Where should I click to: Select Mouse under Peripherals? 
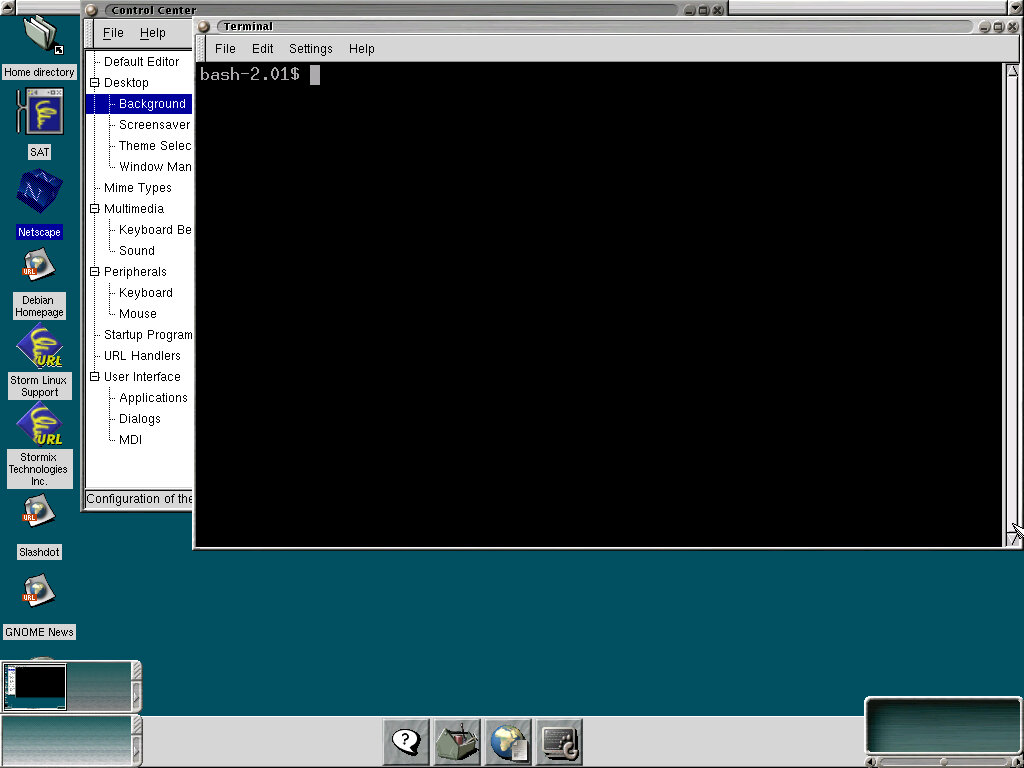click(138, 314)
